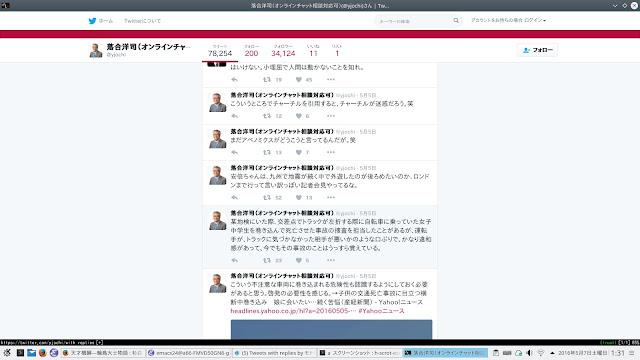
Task: Click the avatar on the 安倍ちゃん tweet
Action: click(x=218, y=175)
